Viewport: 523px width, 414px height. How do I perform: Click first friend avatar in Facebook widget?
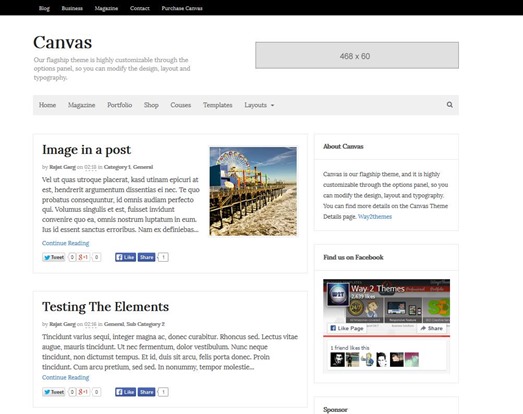tap(337, 360)
